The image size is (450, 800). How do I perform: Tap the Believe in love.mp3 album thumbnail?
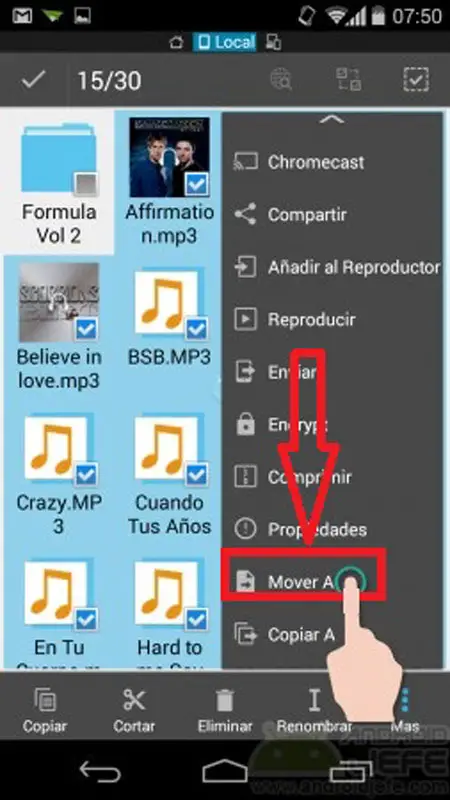pos(59,302)
